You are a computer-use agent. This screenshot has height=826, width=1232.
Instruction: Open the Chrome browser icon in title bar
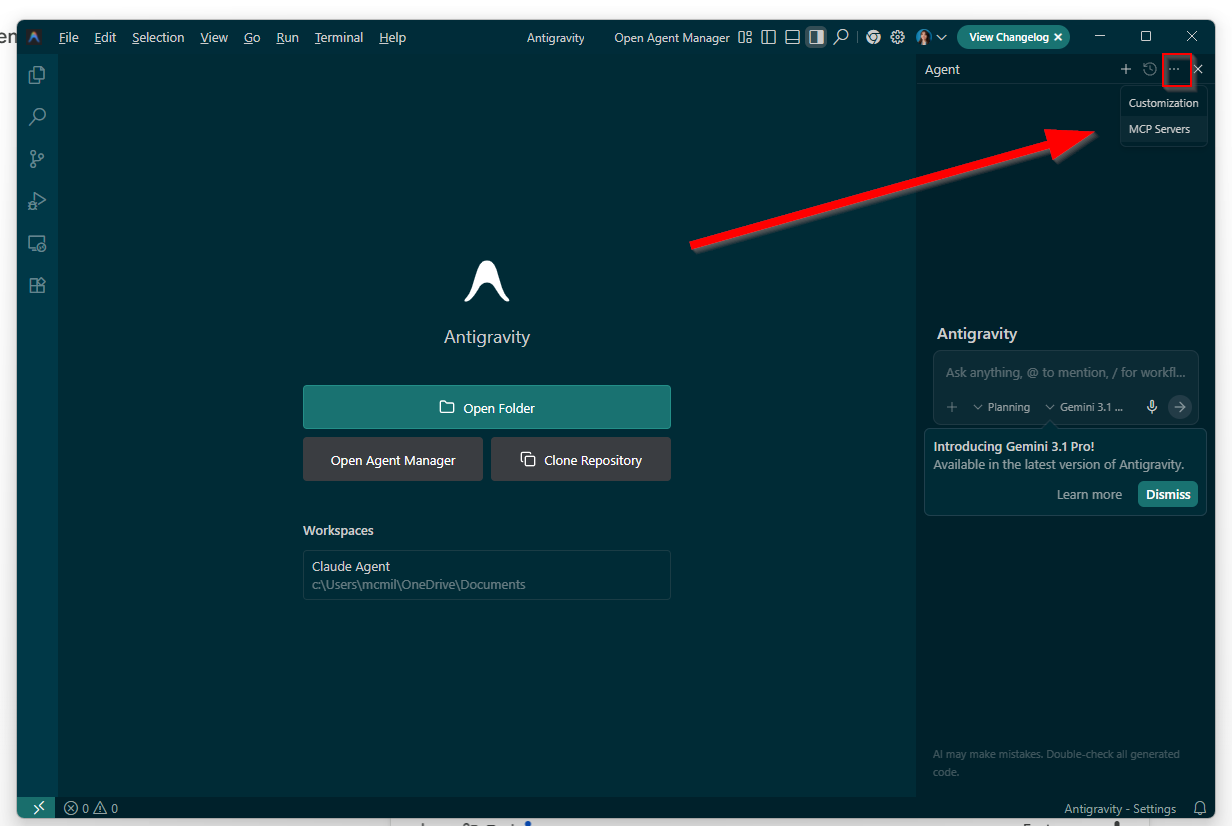coord(873,37)
